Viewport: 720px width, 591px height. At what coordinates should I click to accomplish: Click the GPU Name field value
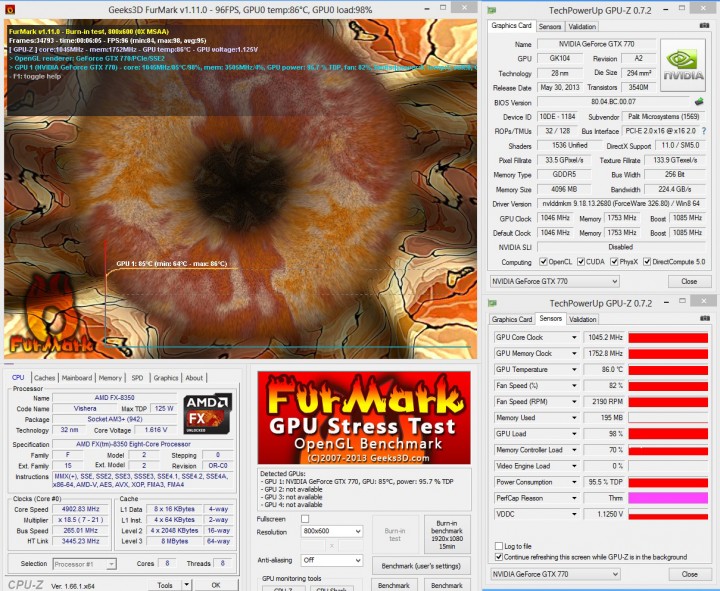[x=596, y=44]
